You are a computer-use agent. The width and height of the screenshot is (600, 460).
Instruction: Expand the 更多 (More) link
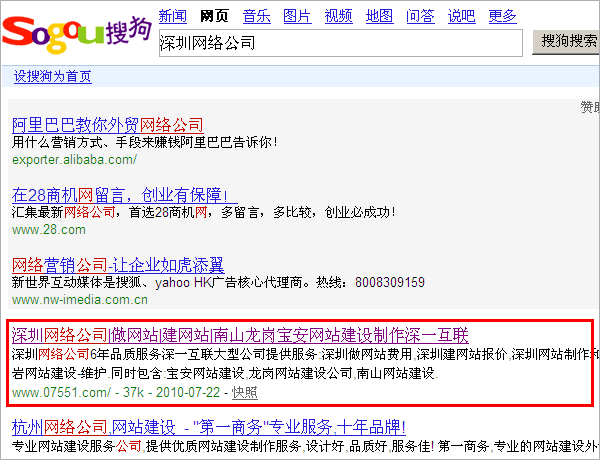[x=502, y=15]
